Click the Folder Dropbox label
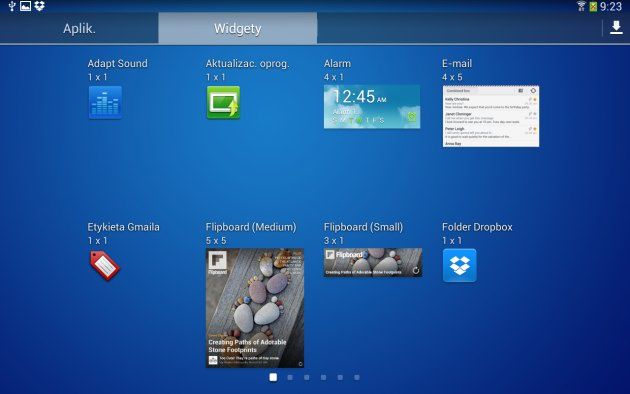 pyautogui.click(x=477, y=227)
